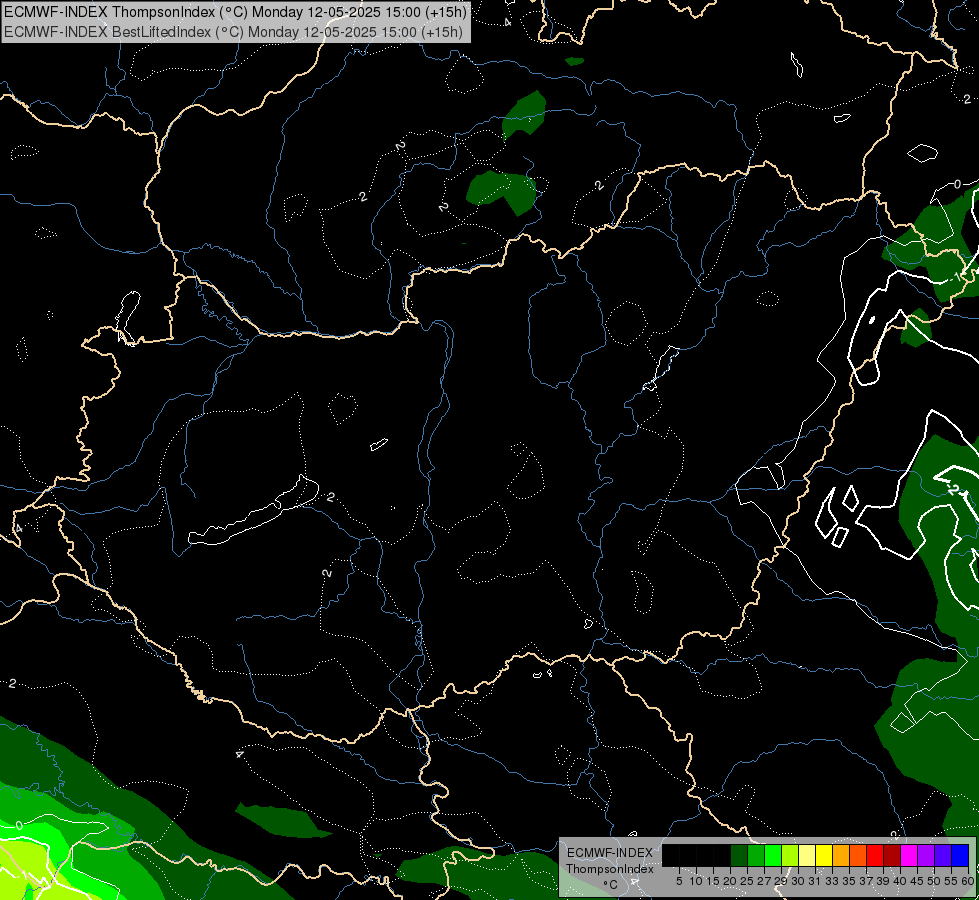979x900 pixels.
Task: Click the ThompsonIndex label in the legend
Action: tap(610, 869)
